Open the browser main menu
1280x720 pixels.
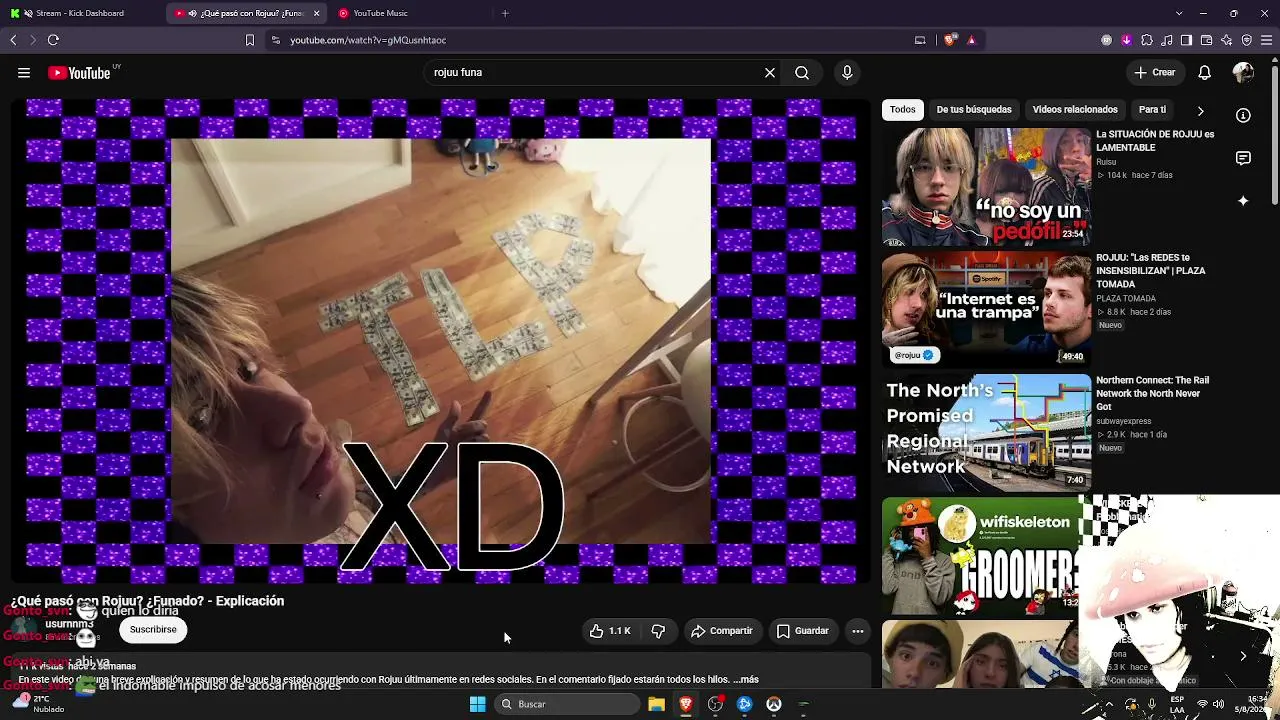[x=1266, y=40]
